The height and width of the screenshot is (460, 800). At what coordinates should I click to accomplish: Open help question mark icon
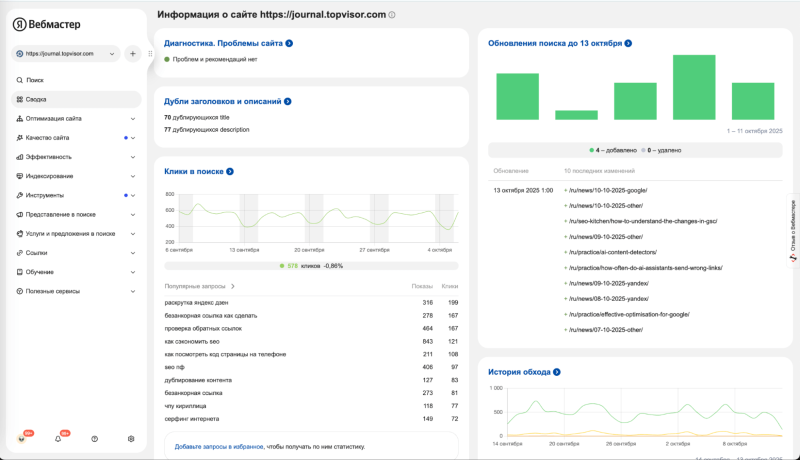(94, 438)
